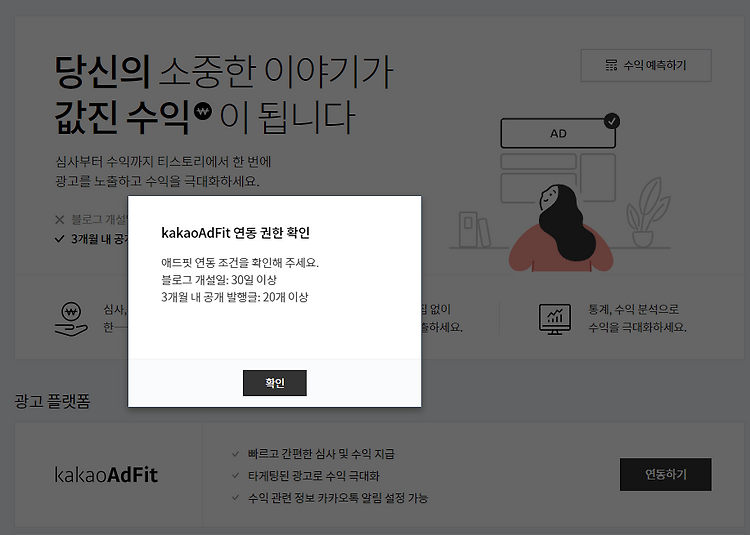Click the checkmark badge on the AD box
Screen dimensions: 750x535
[612, 121]
